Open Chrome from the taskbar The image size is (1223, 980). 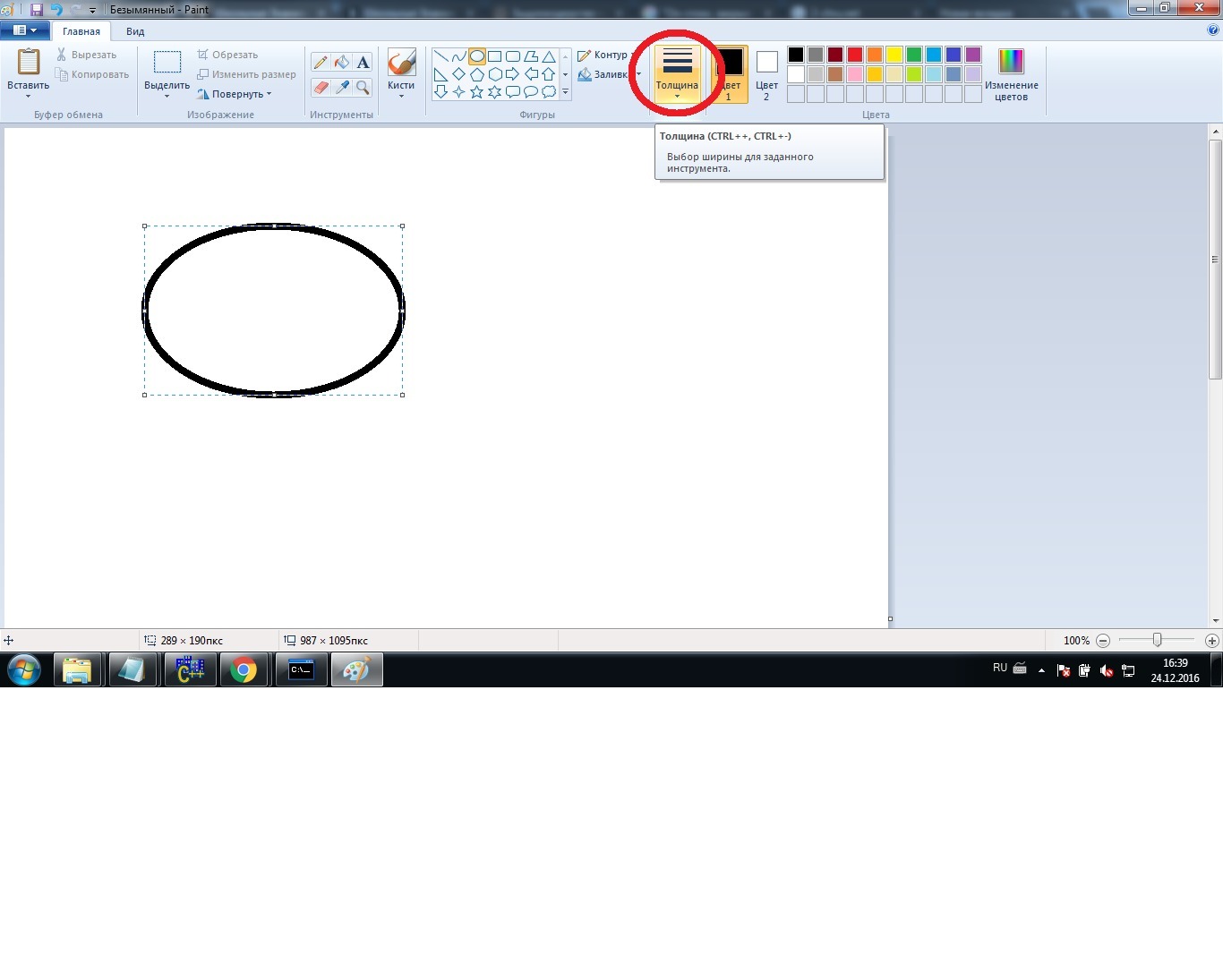(x=244, y=669)
